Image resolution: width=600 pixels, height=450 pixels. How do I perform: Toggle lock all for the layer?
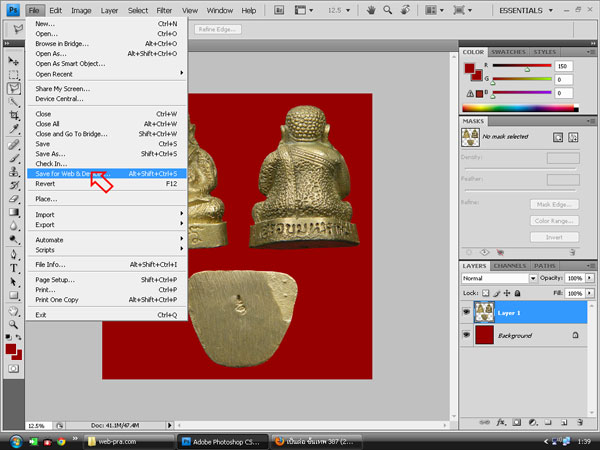(x=517, y=293)
